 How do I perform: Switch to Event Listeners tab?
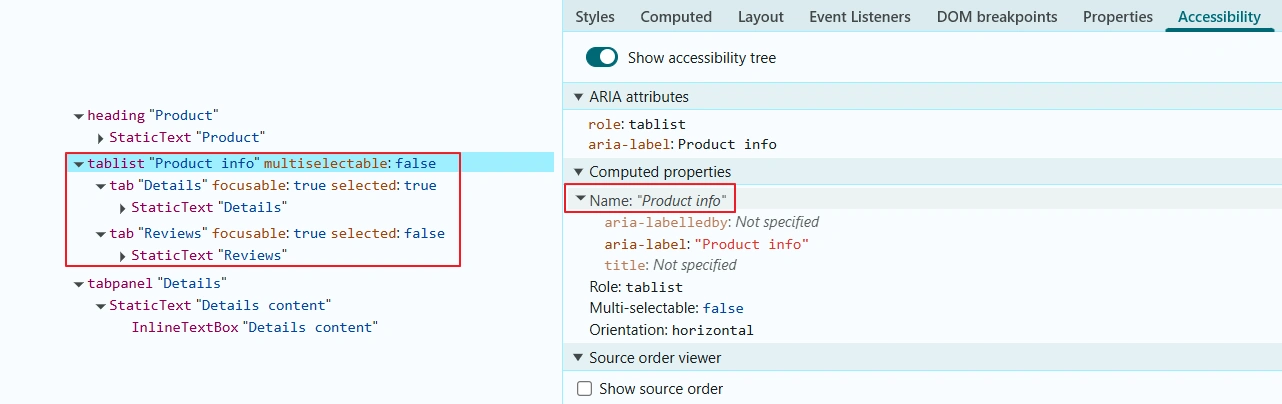[x=860, y=17]
